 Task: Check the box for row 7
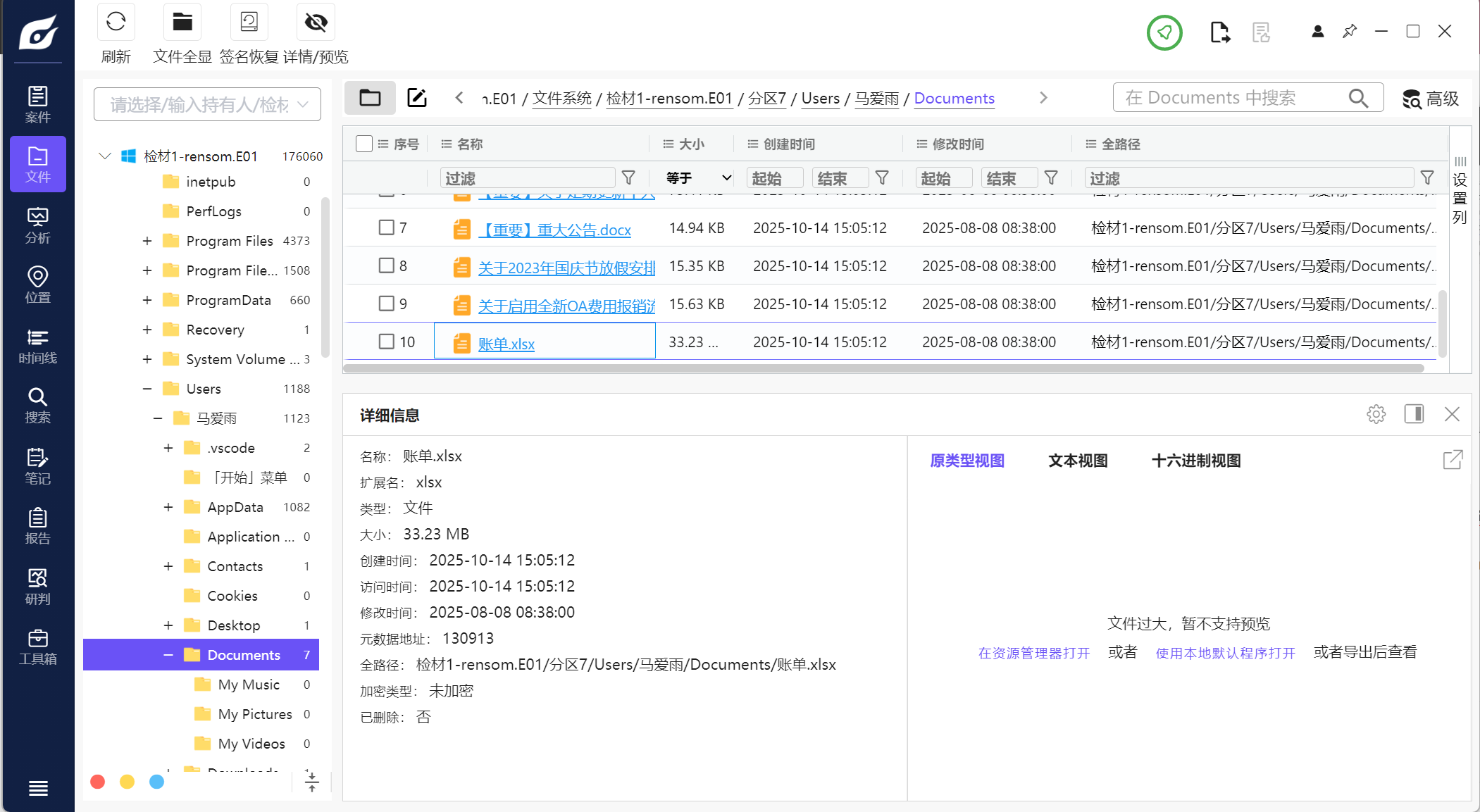(386, 227)
